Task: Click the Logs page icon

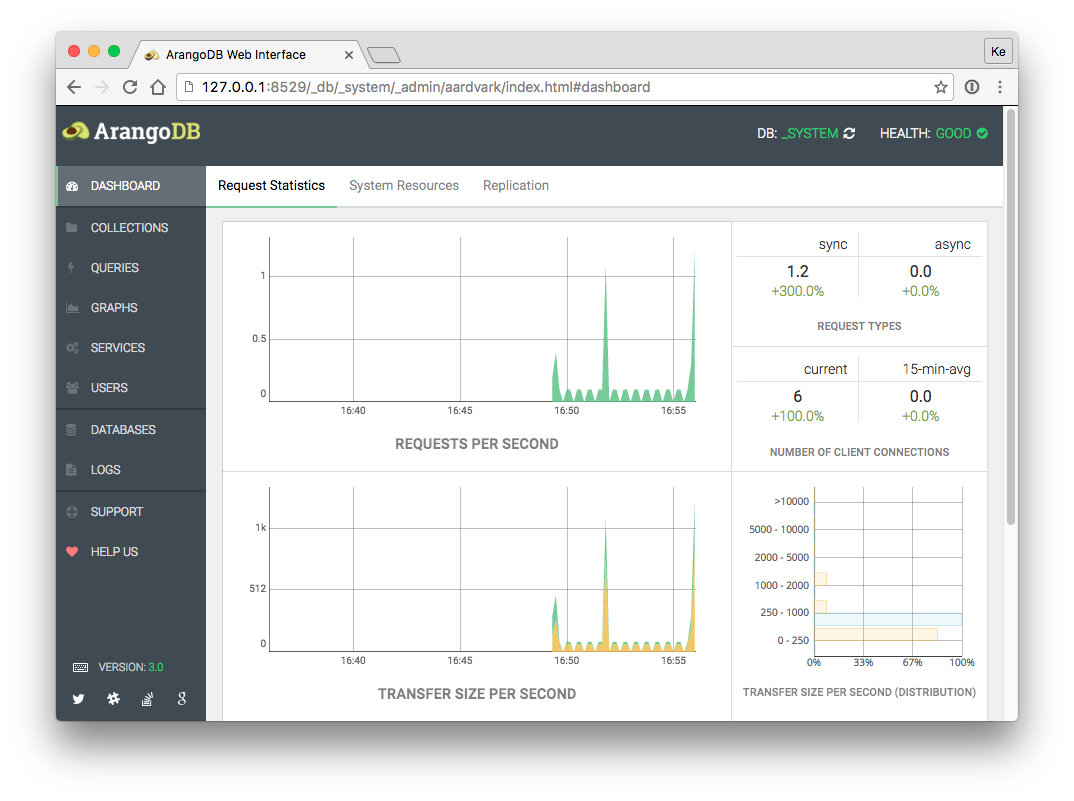Action: pos(72,469)
